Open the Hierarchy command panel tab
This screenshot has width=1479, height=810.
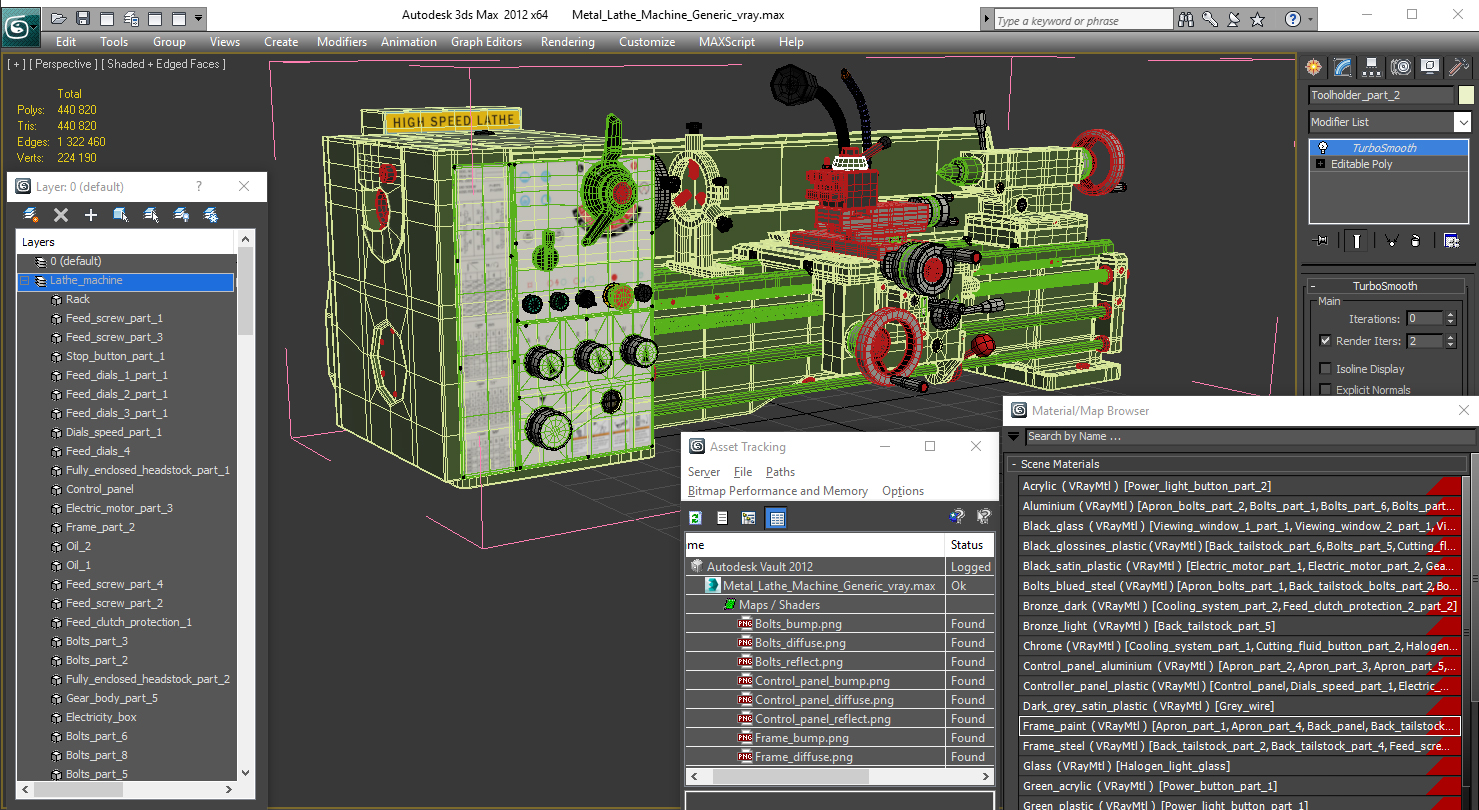(1372, 67)
